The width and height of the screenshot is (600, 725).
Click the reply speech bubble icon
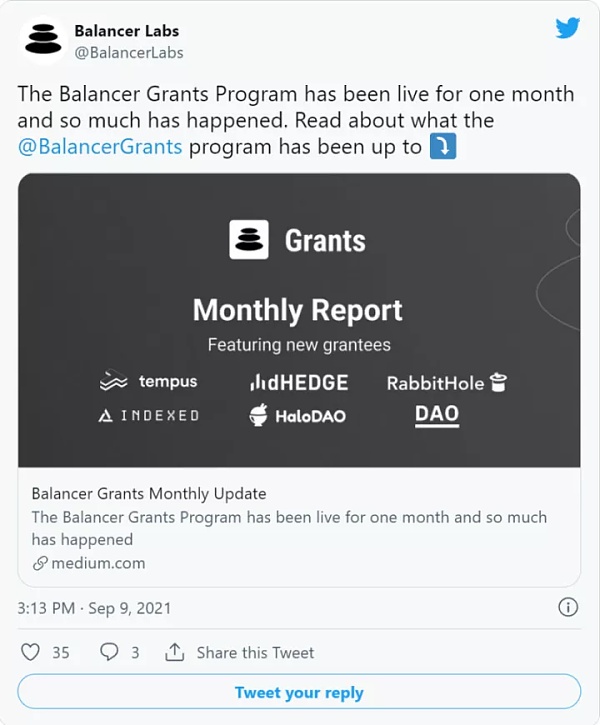tap(109, 652)
